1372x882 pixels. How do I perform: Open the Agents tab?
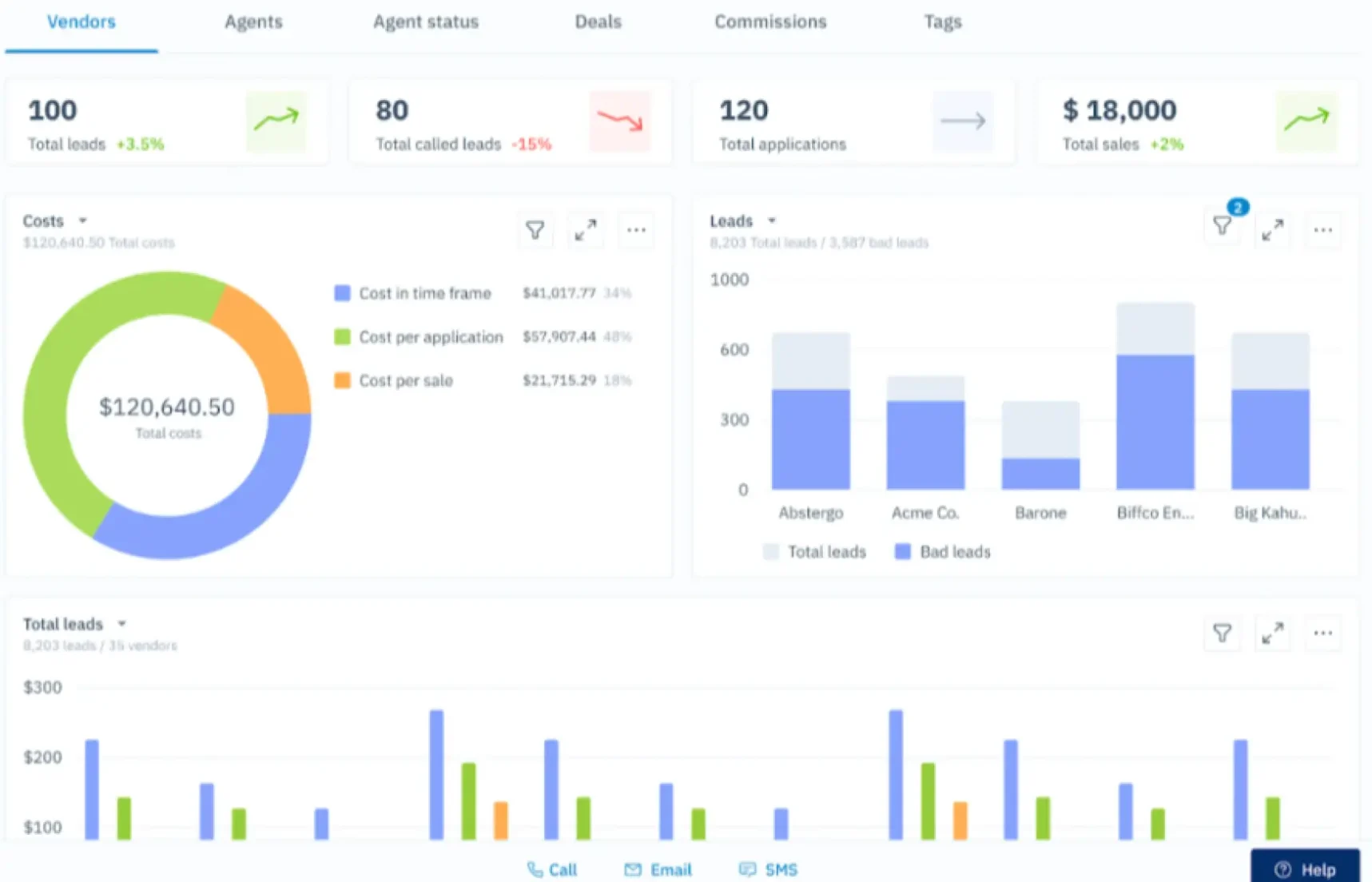253,22
